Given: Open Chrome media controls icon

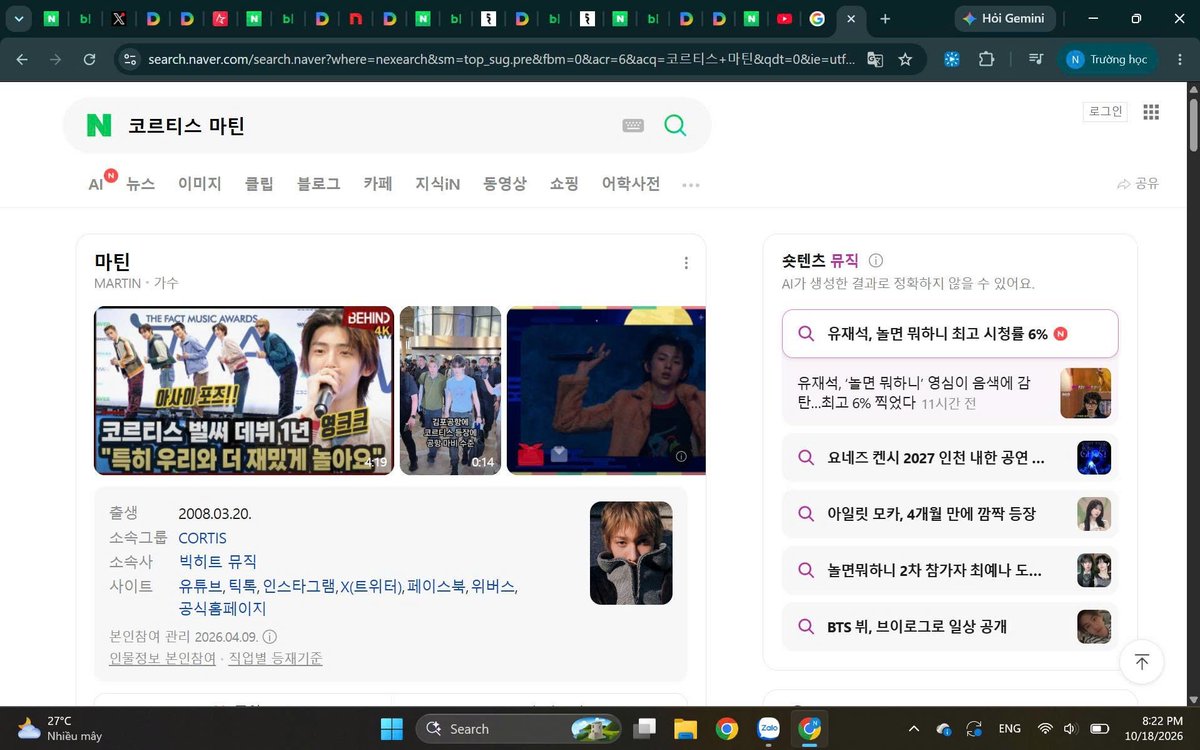Looking at the screenshot, I should click(1036, 60).
